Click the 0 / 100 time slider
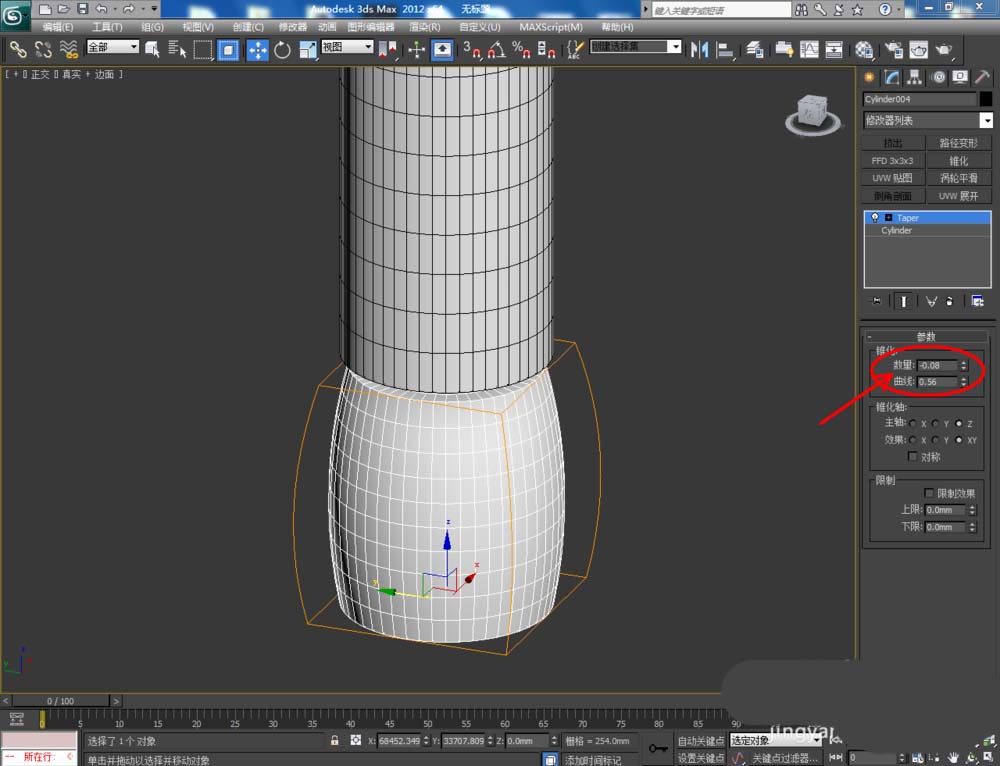The width and height of the screenshot is (1000, 766). pos(60,701)
